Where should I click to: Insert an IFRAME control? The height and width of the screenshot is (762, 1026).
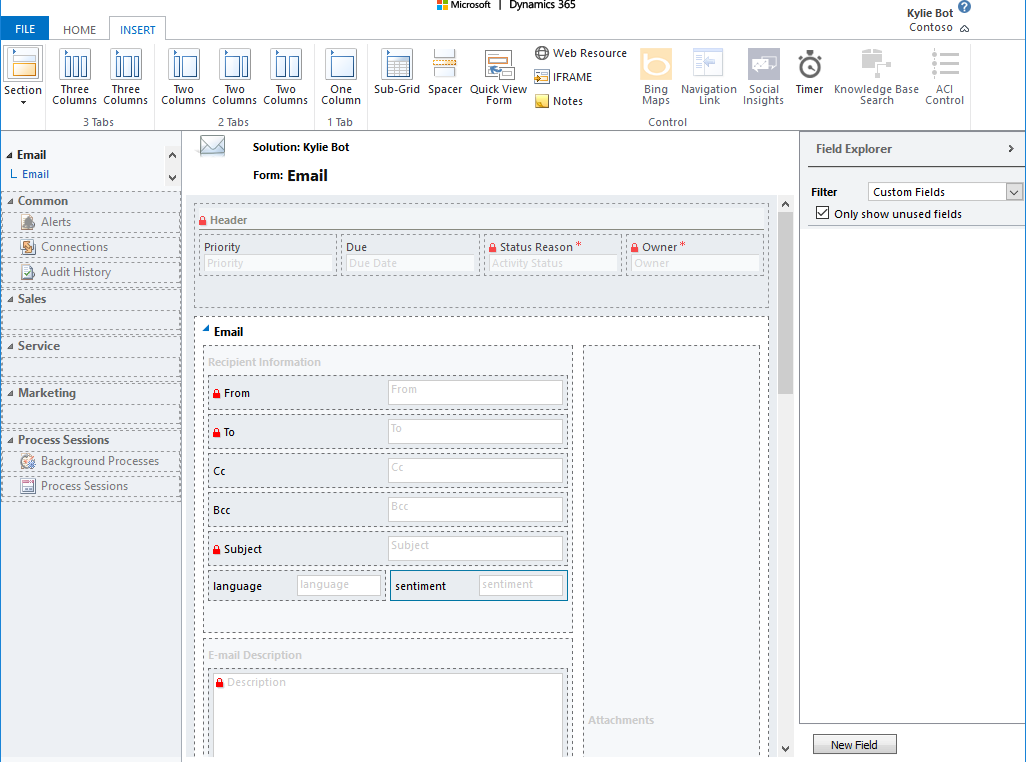pos(563,77)
